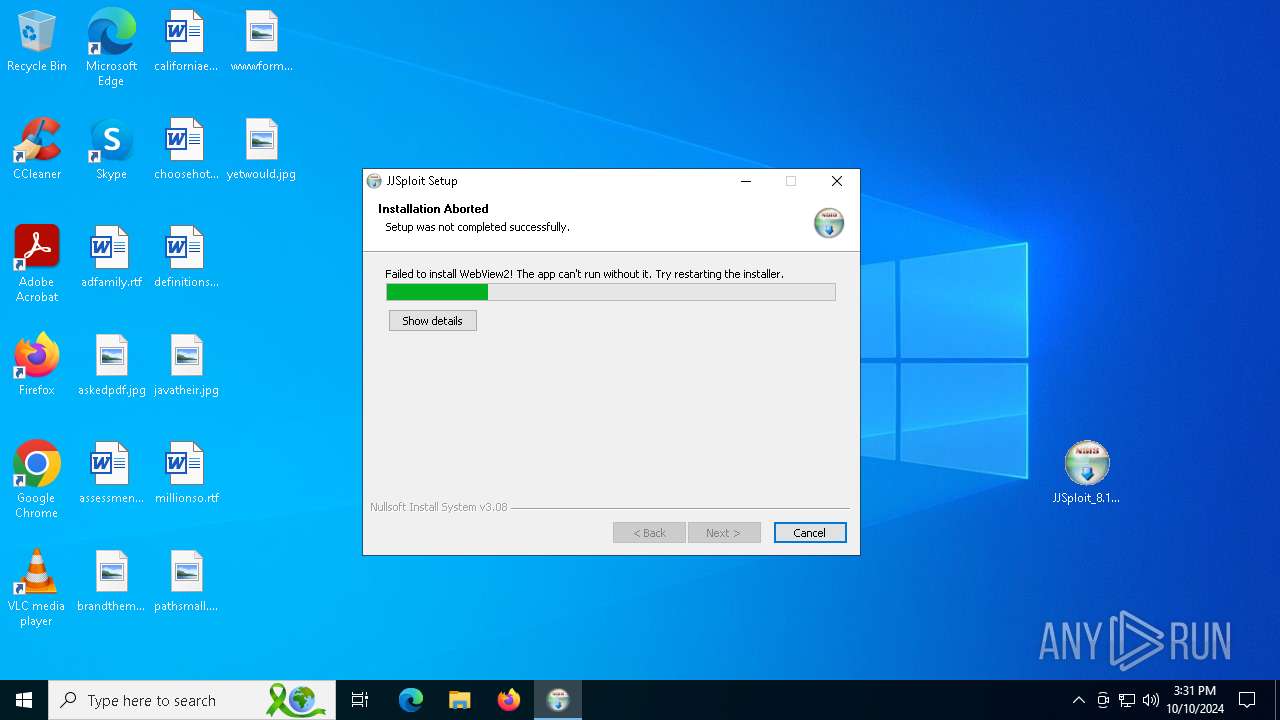Show hidden system tray icons
The height and width of the screenshot is (720, 1280).
[1078, 700]
